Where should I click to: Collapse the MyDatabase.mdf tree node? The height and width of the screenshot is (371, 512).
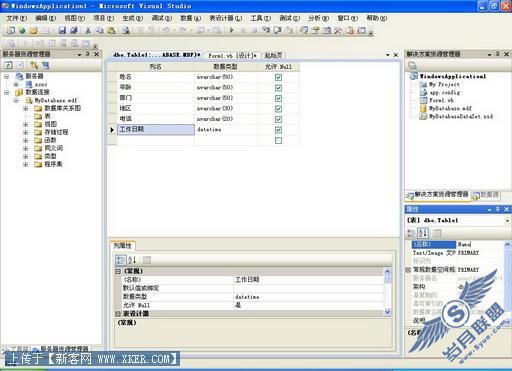[16, 100]
